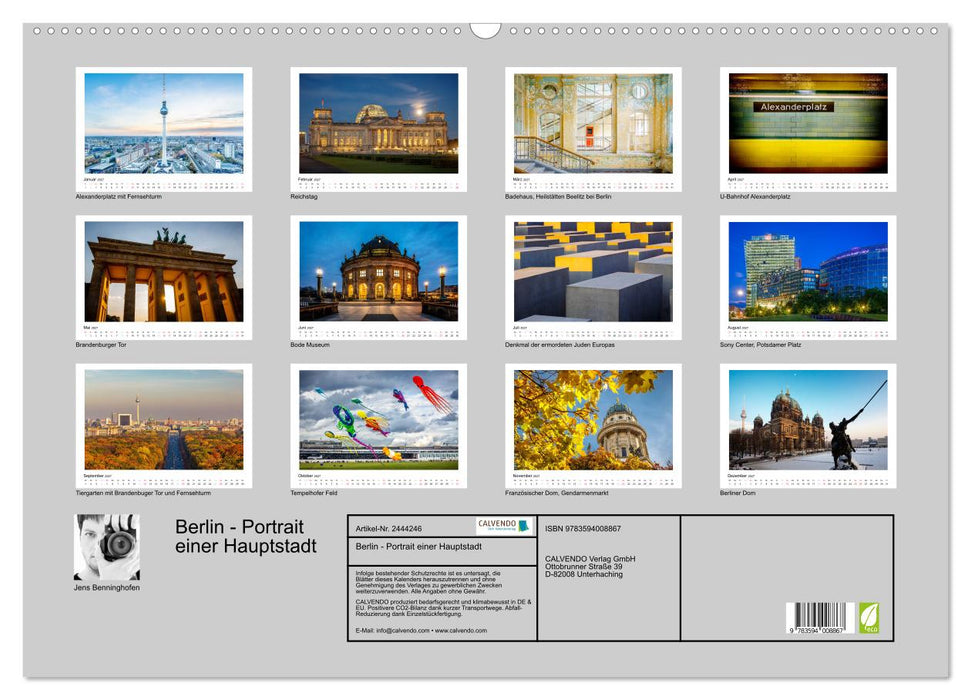Click 'Ottobrunner Straße 39' address text
Viewport: 971px width, 700px height.
584,566
